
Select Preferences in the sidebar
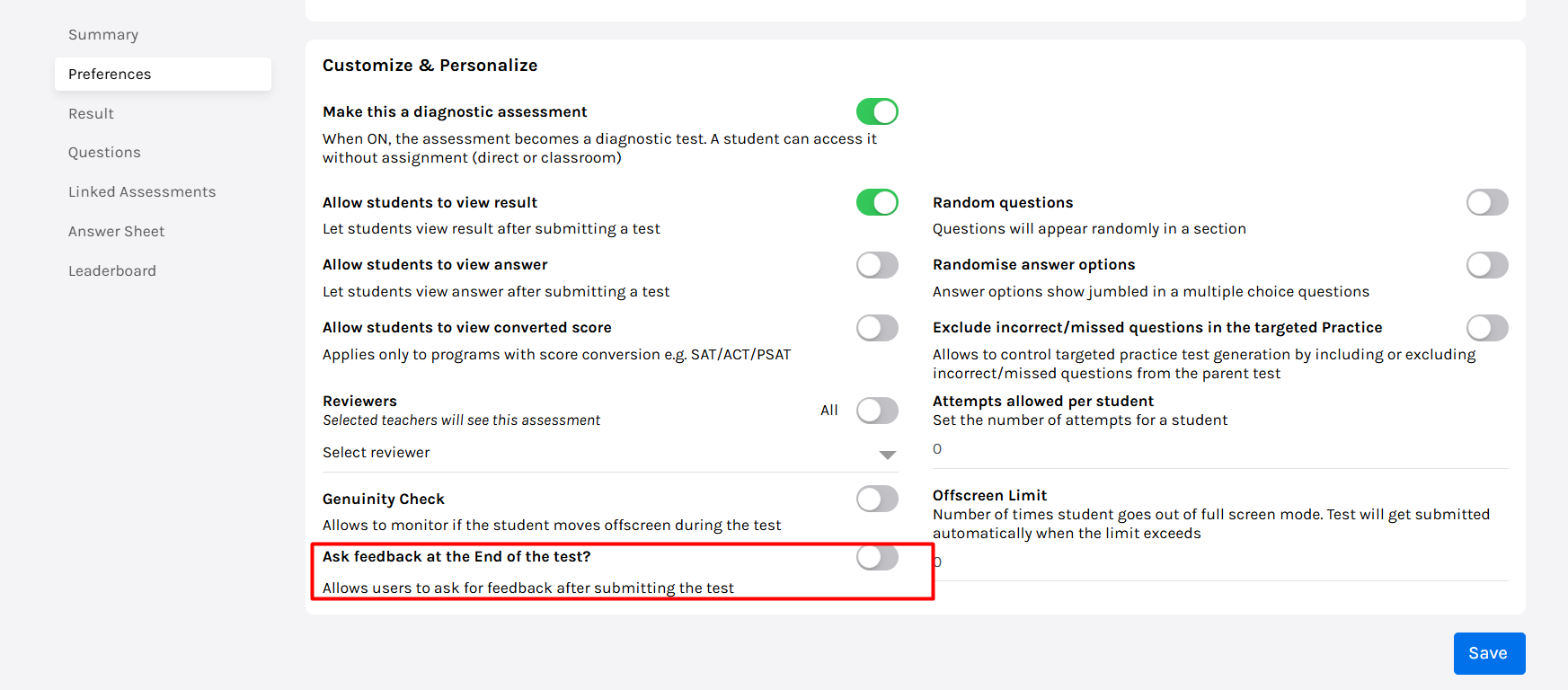pos(110,75)
